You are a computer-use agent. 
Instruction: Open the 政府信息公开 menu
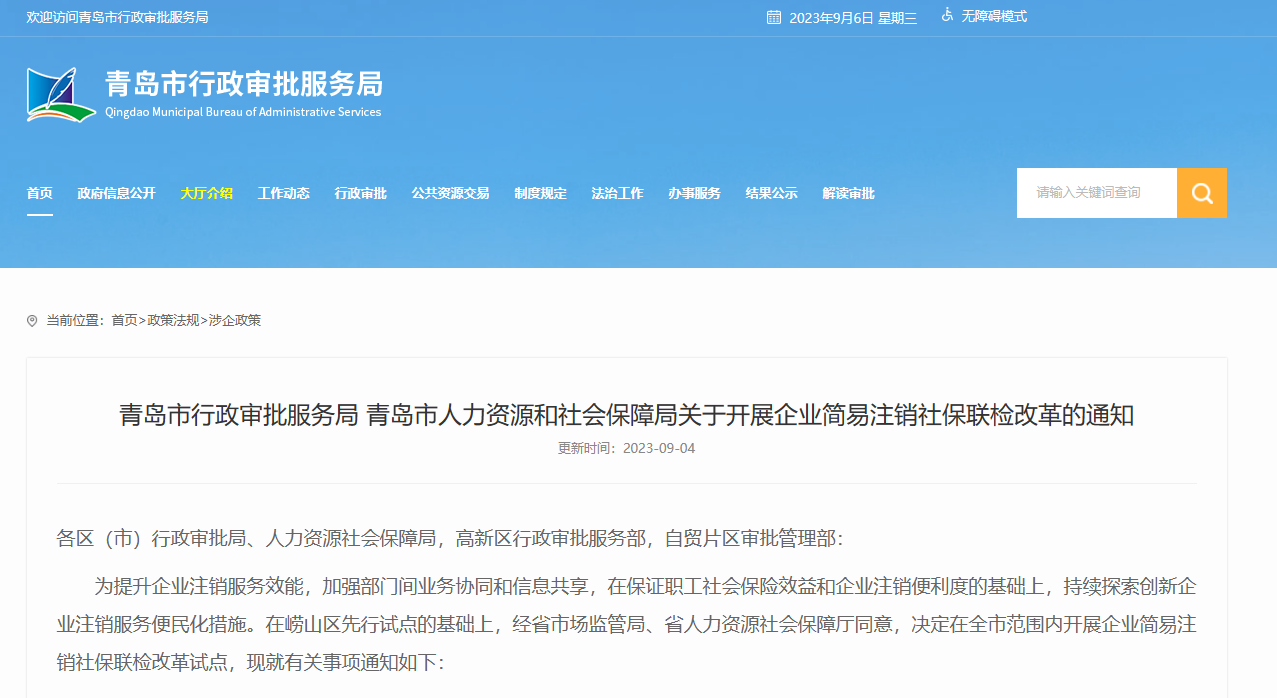(x=117, y=194)
